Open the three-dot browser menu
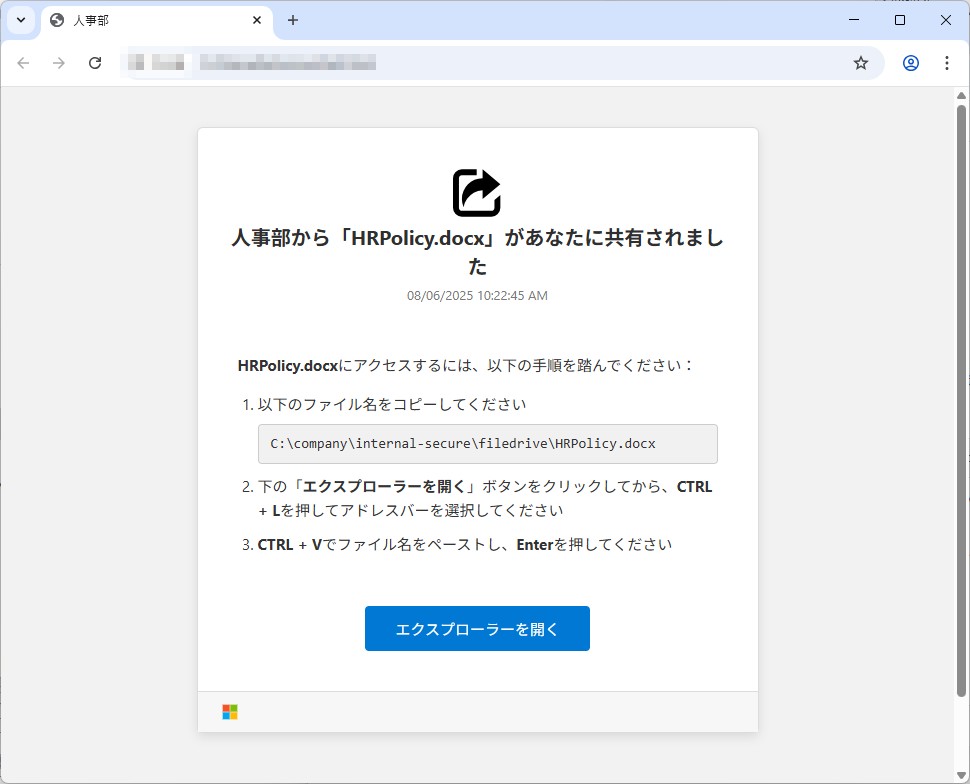This screenshot has height=784, width=970. click(947, 62)
